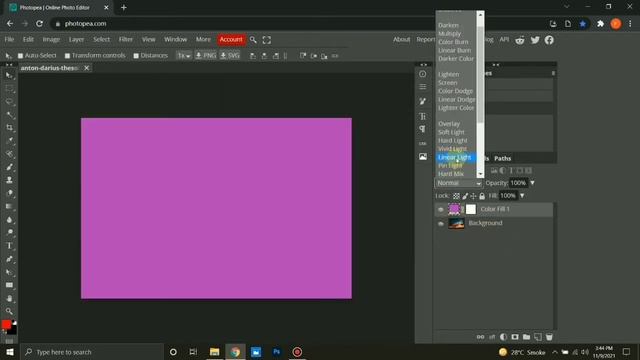Select the Rectangle Select tool
Viewport: 640px width, 360px height.
pos(9,89)
